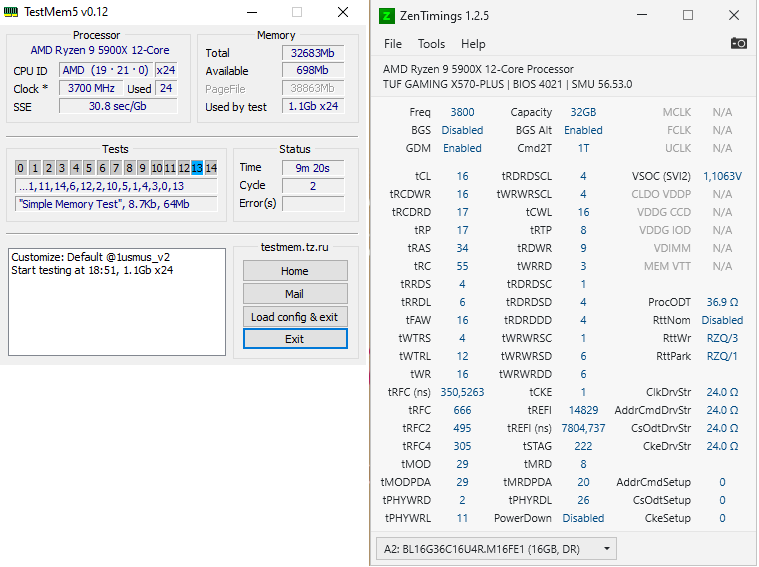759x567 pixels.
Task: Select test number 9 box
Action: point(142,168)
